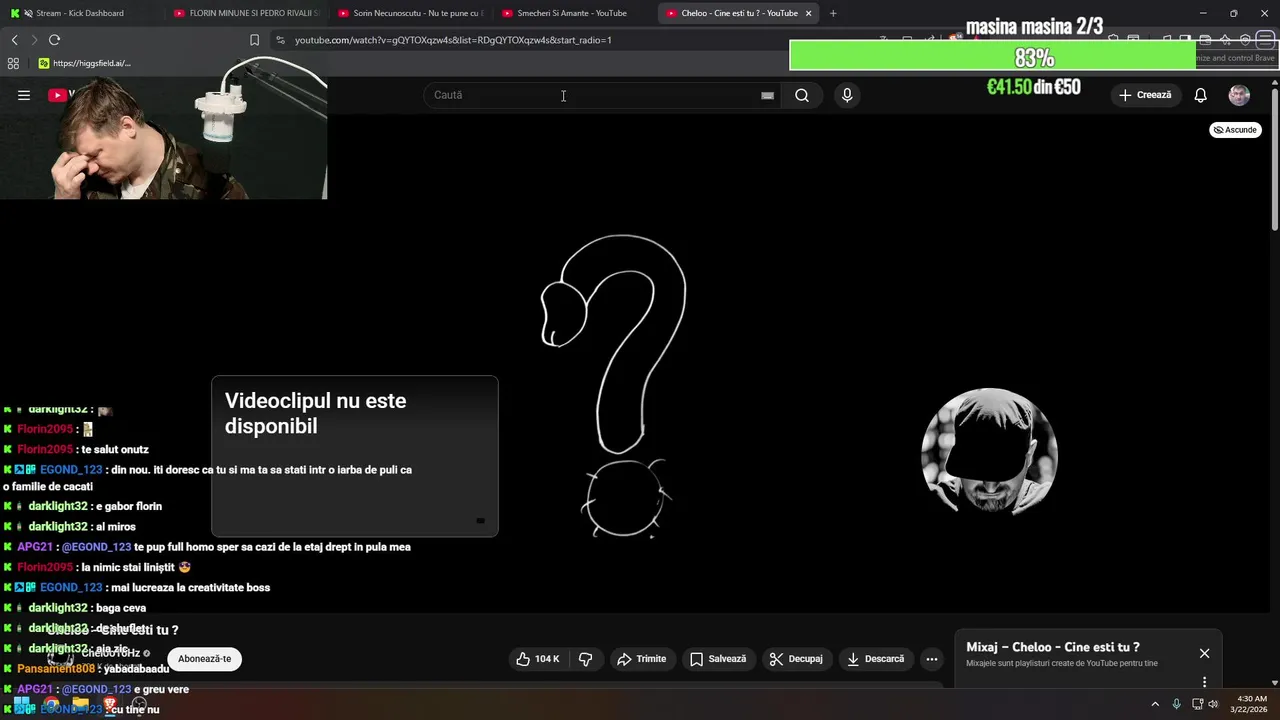Click the YouTube search magnifier button
Viewport: 1280px width, 720px height.
point(802,95)
